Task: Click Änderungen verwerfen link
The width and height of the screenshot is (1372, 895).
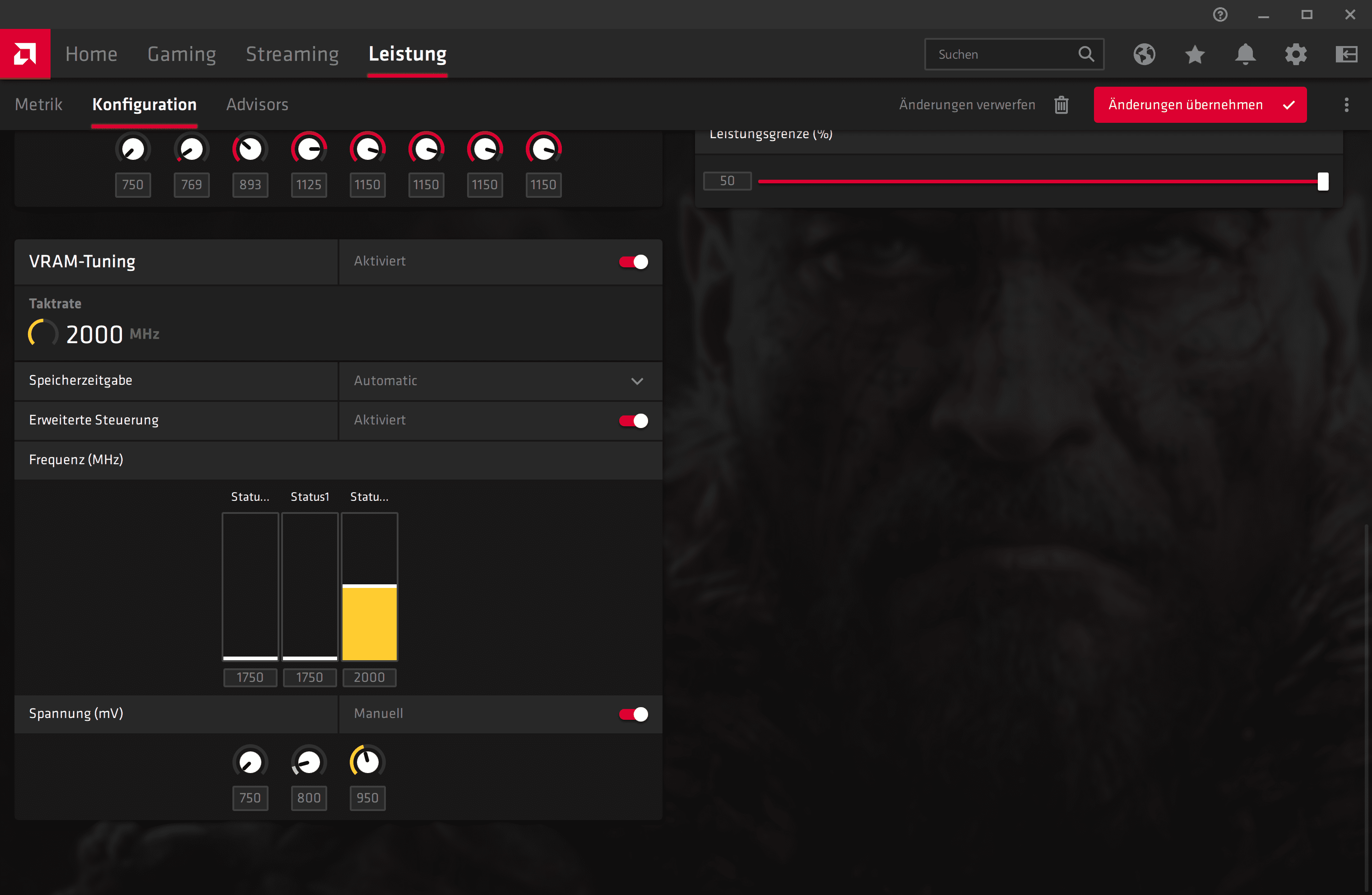Action: [967, 105]
